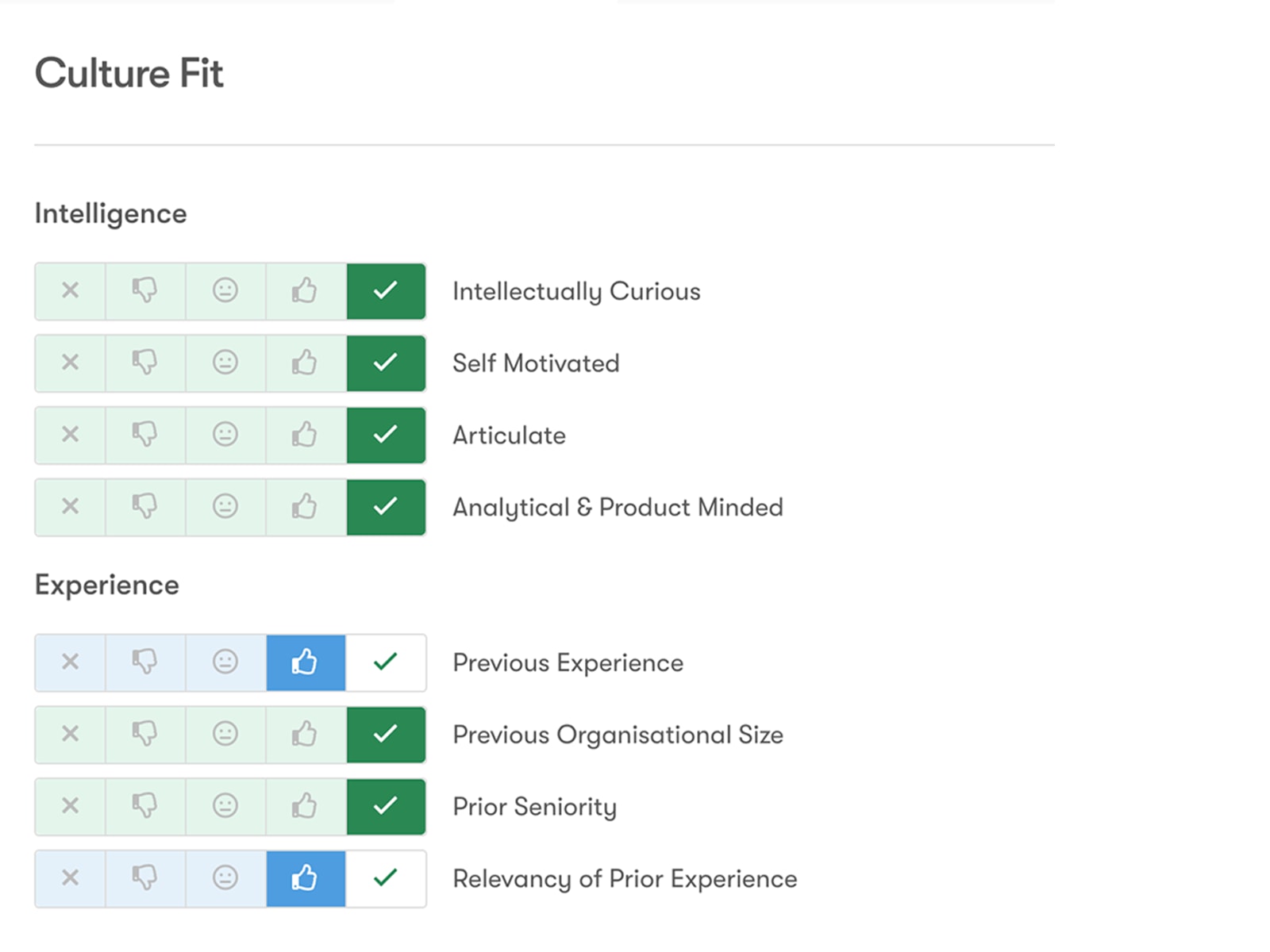
Task: Select neutral face for Analytical & Product Minded
Action: (x=225, y=508)
